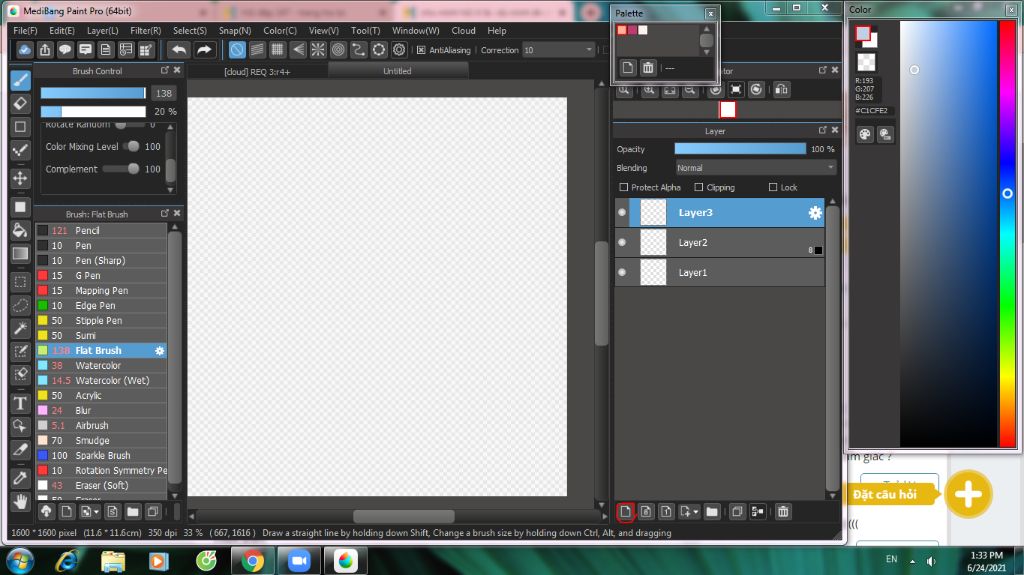Enable the Clipping checkbox
The image size is (1024, 575).
(x=699, y=188)
